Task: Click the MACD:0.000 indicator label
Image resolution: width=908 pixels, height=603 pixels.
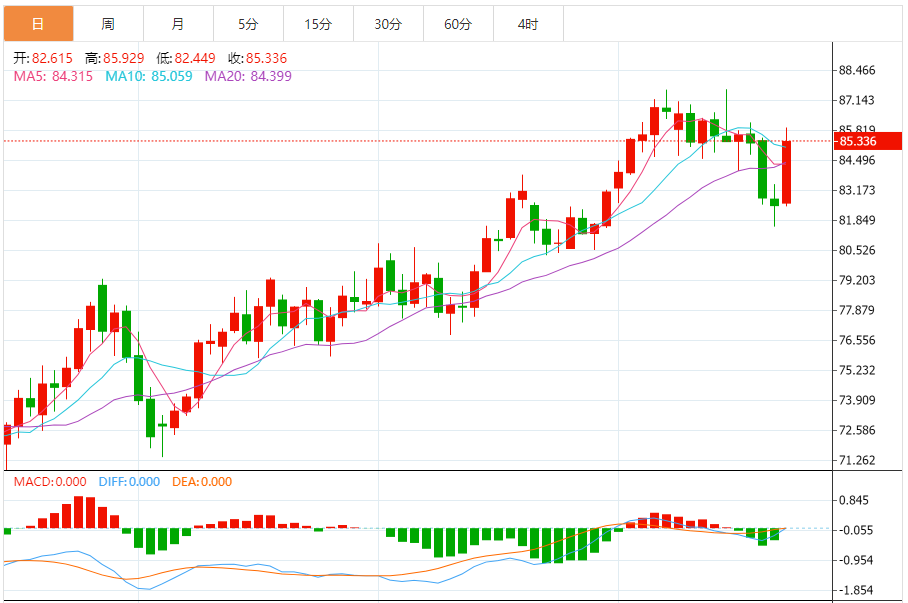Action: pyautogui.click(x=50, y=482)
